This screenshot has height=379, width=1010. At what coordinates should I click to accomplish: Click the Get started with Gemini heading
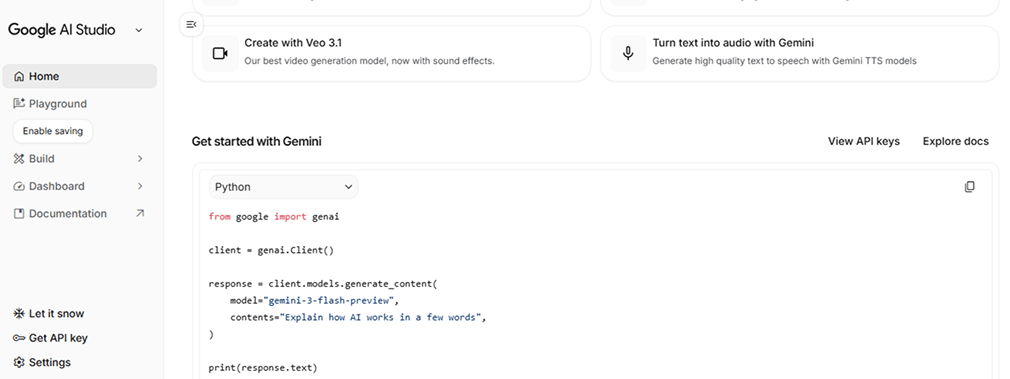coord(256,141)
